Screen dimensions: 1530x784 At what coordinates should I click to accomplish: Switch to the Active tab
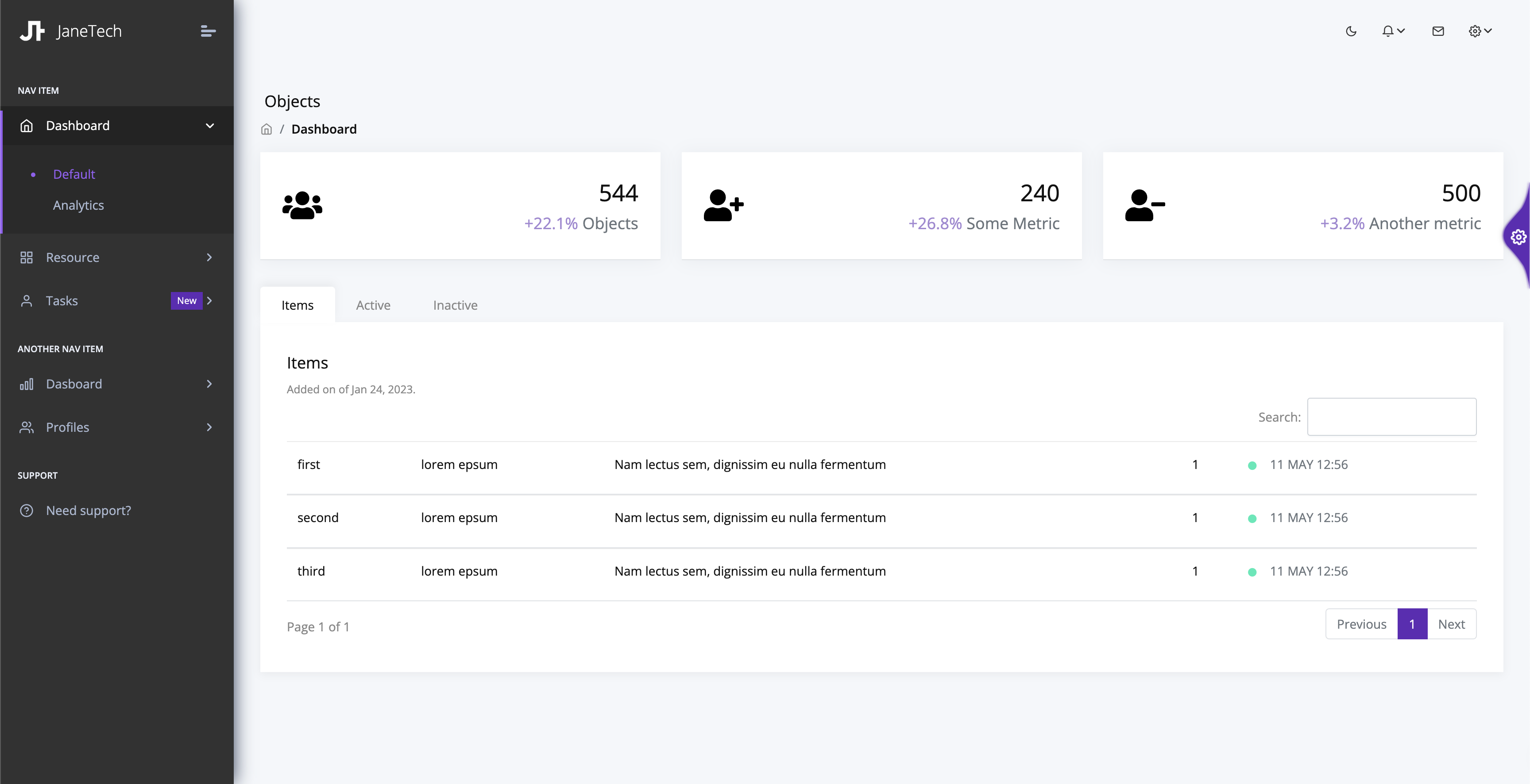pyautogui.click(x=373, y=305)
